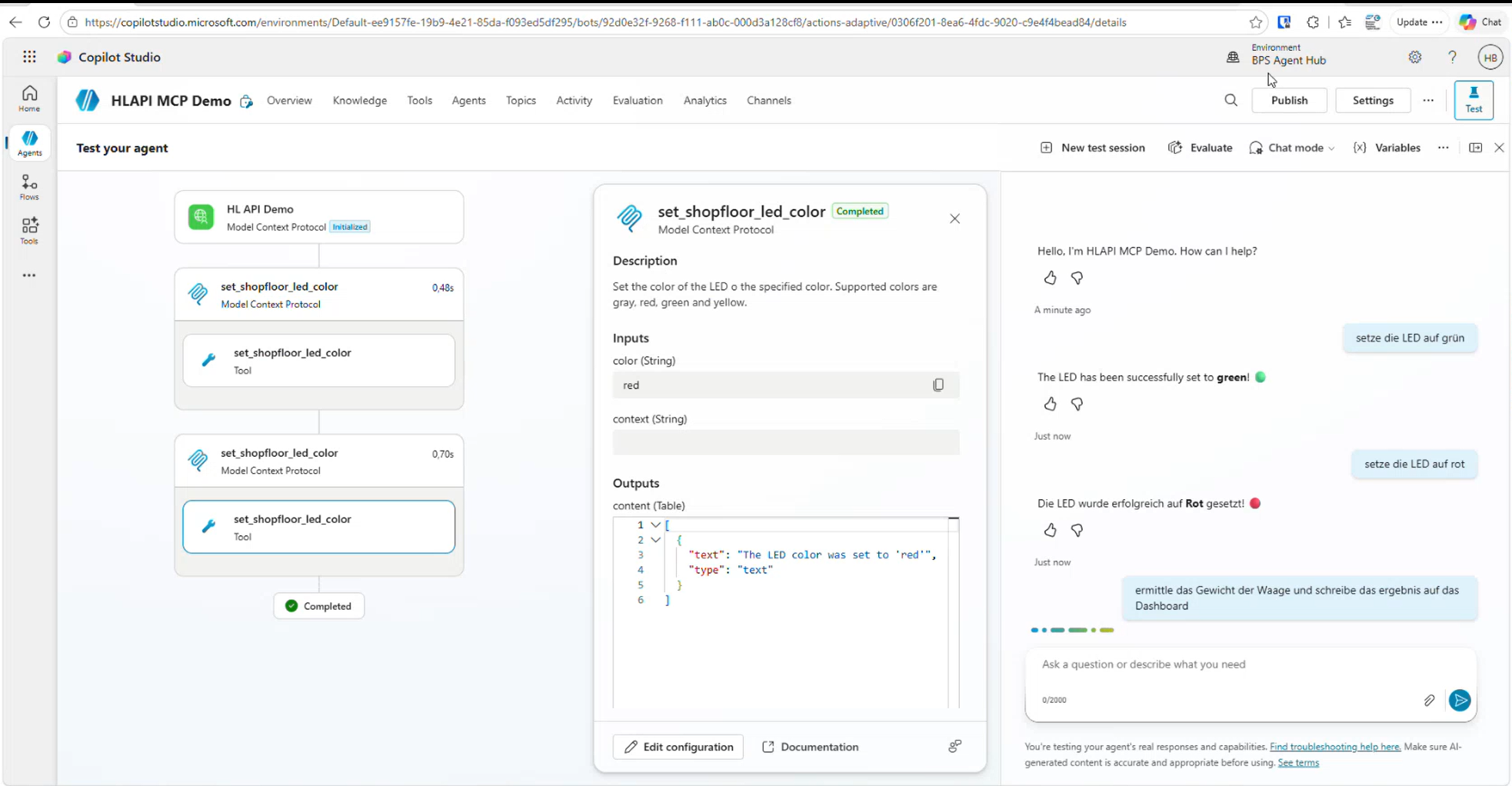Close the set_shopfloor_led_color details panel

coord(954,218)
